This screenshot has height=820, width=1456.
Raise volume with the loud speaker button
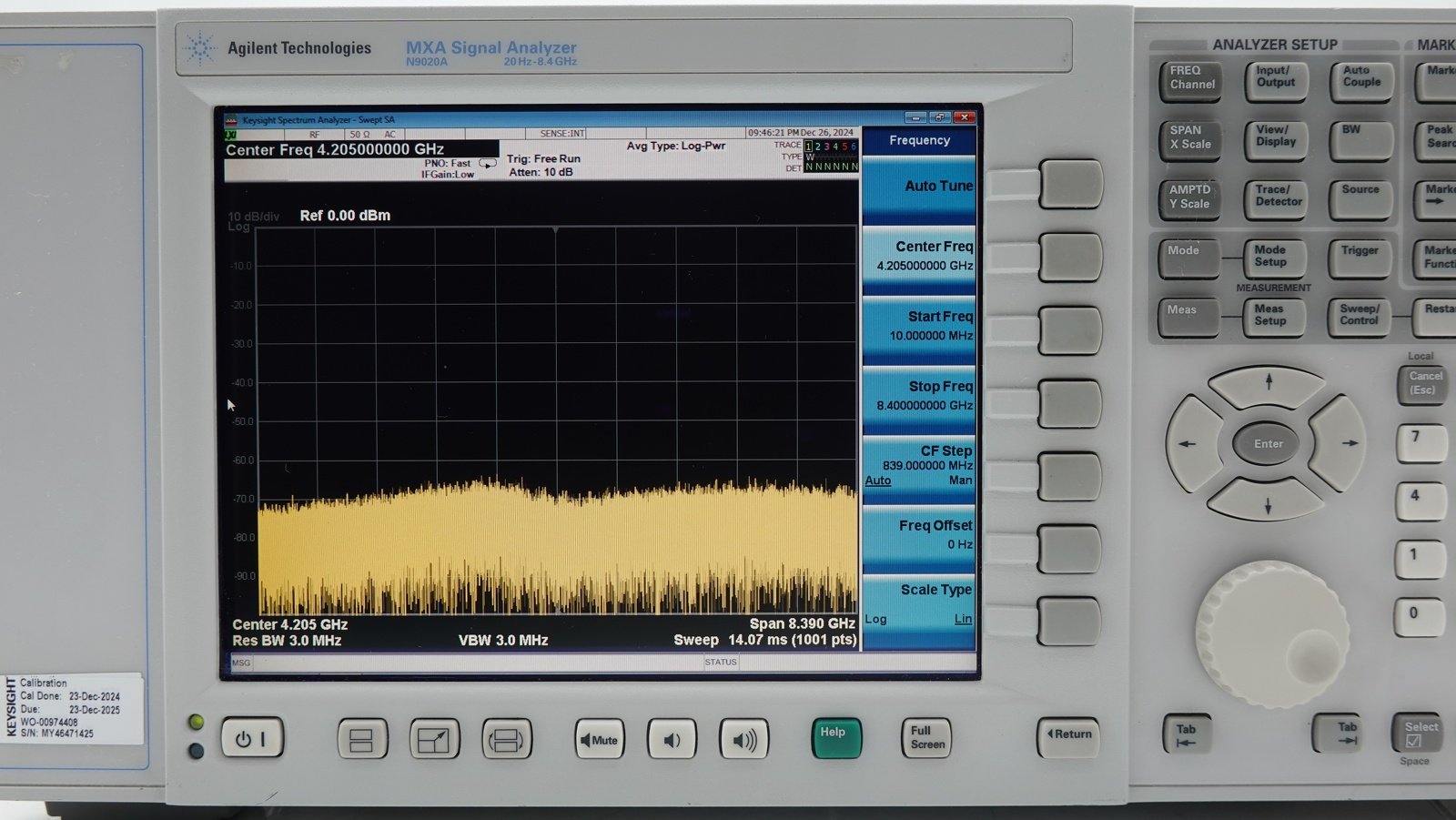coord(743,739)
